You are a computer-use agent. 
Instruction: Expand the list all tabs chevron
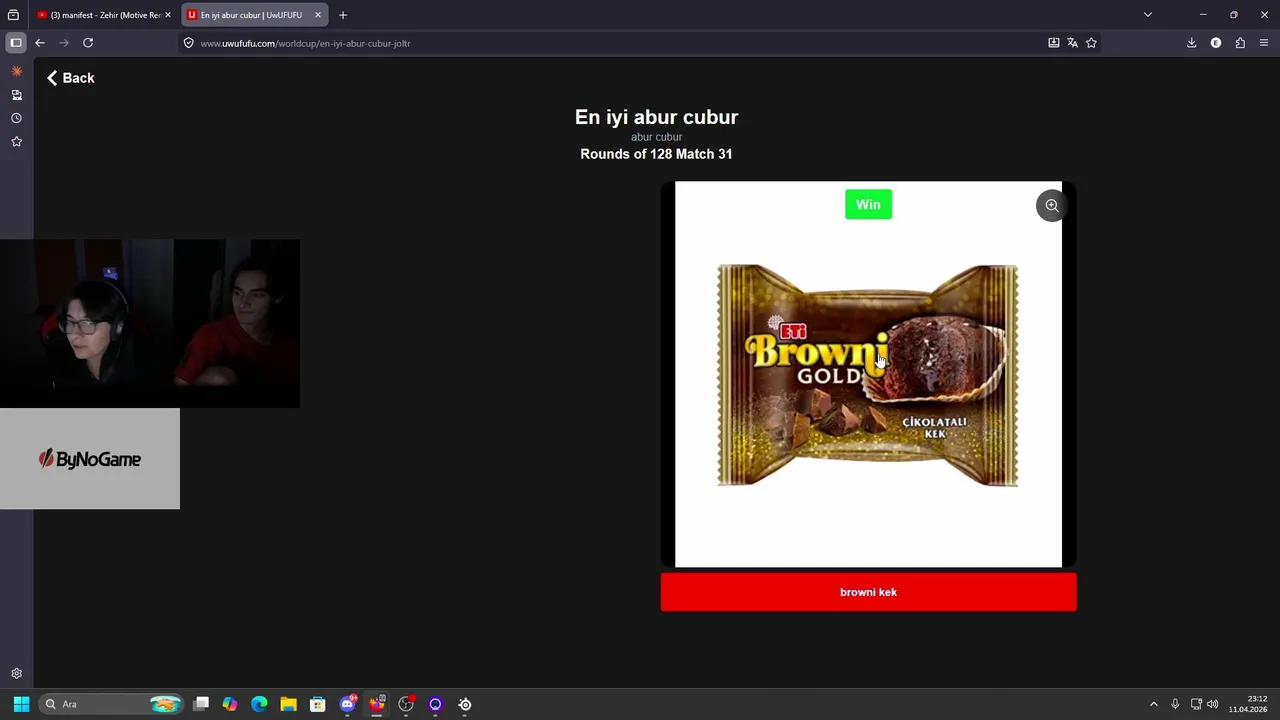(x=1148, y=15)
